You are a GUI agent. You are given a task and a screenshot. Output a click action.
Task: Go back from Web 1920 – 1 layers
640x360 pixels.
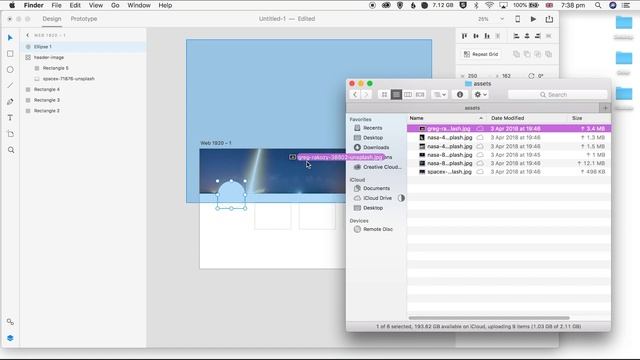(x=27, y=35)
